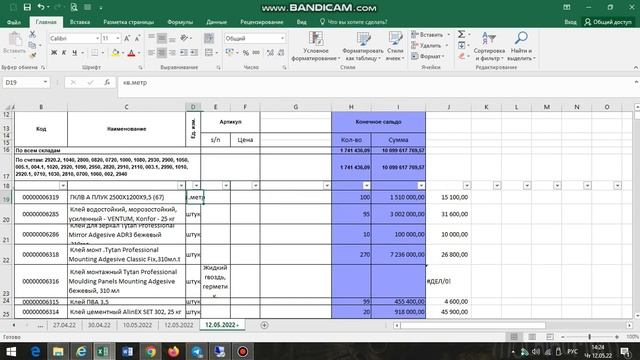Open Format as Table gallery

coord(362,46)
